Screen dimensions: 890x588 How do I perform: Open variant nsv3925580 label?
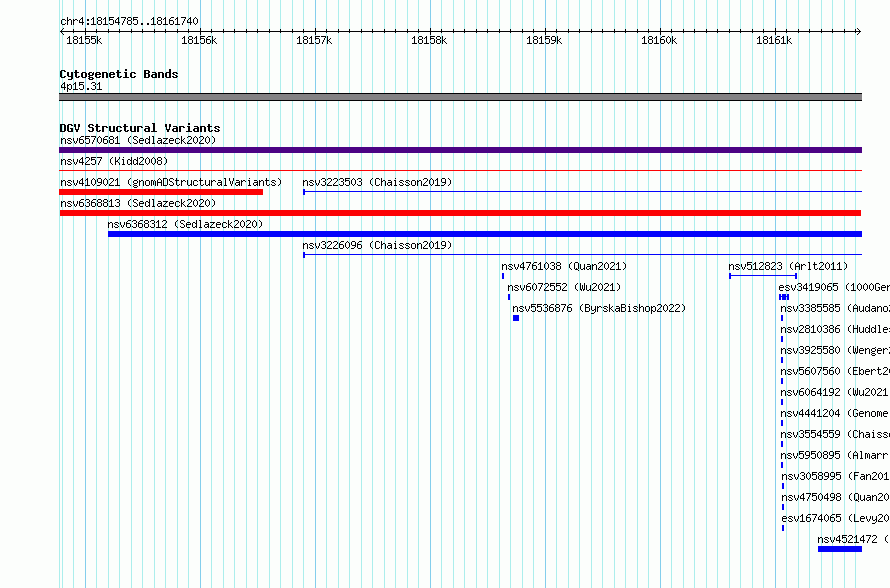click(835, 350)
